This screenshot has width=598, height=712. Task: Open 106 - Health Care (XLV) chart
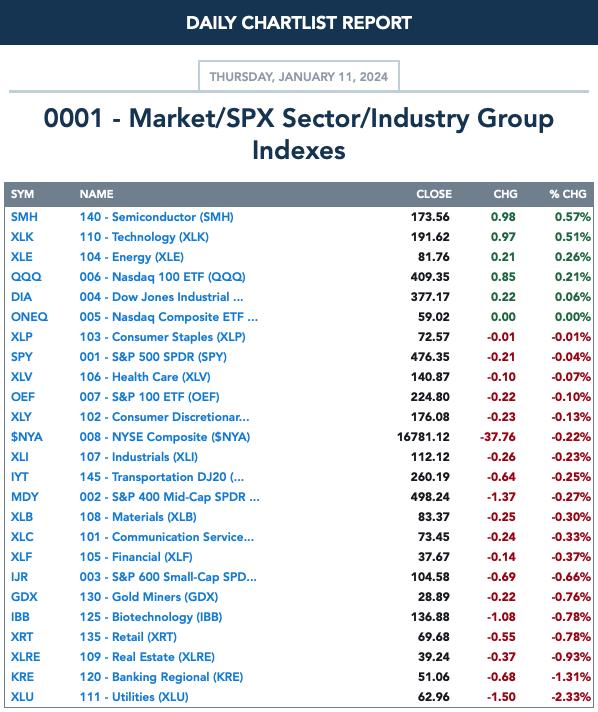(x=145, y=377)
